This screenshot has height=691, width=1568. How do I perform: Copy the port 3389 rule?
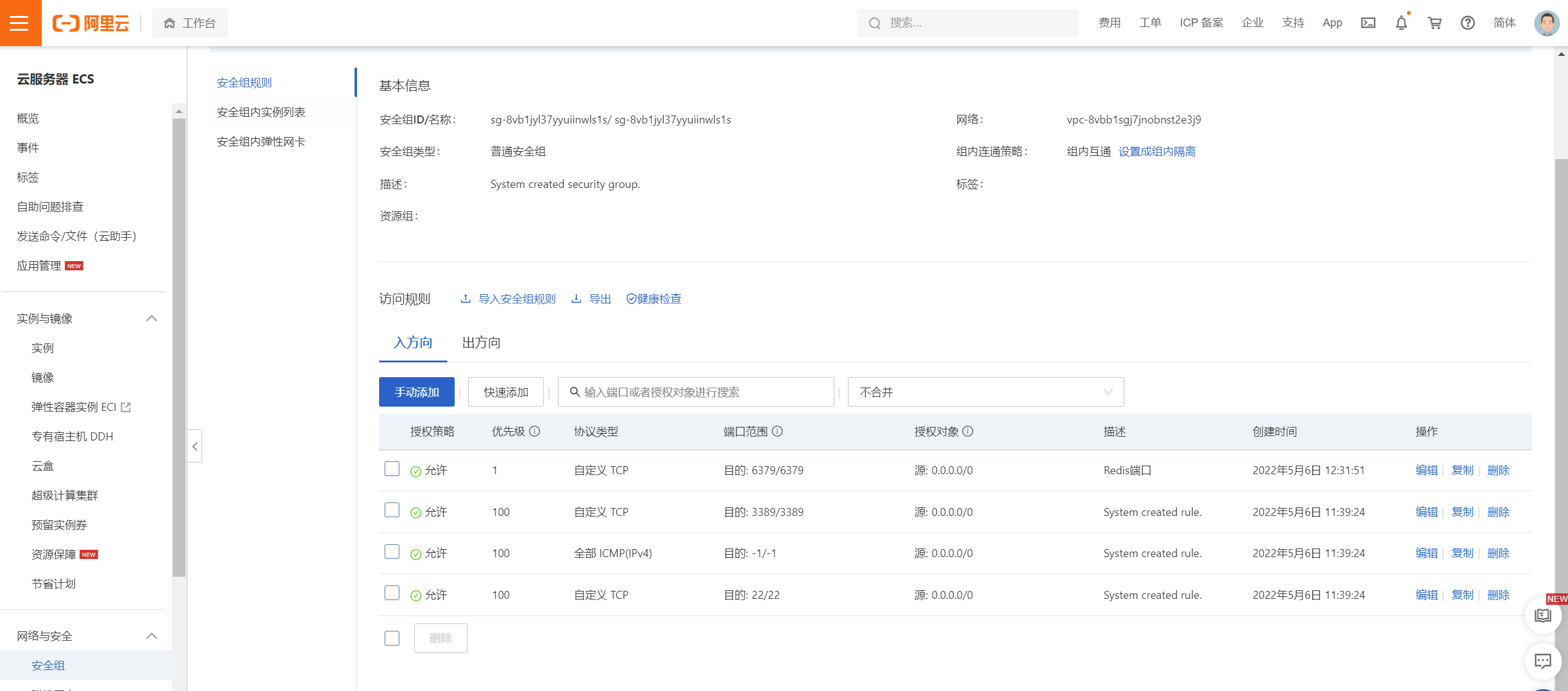[x=1462, y=512]
